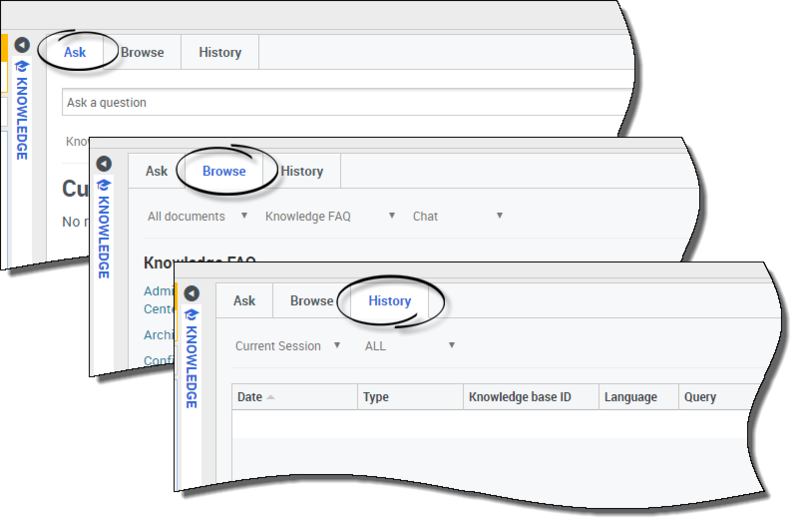This screenshot has width=800, height=521.
Task: Open the All documents dropdown
Action: pos(197,216)
